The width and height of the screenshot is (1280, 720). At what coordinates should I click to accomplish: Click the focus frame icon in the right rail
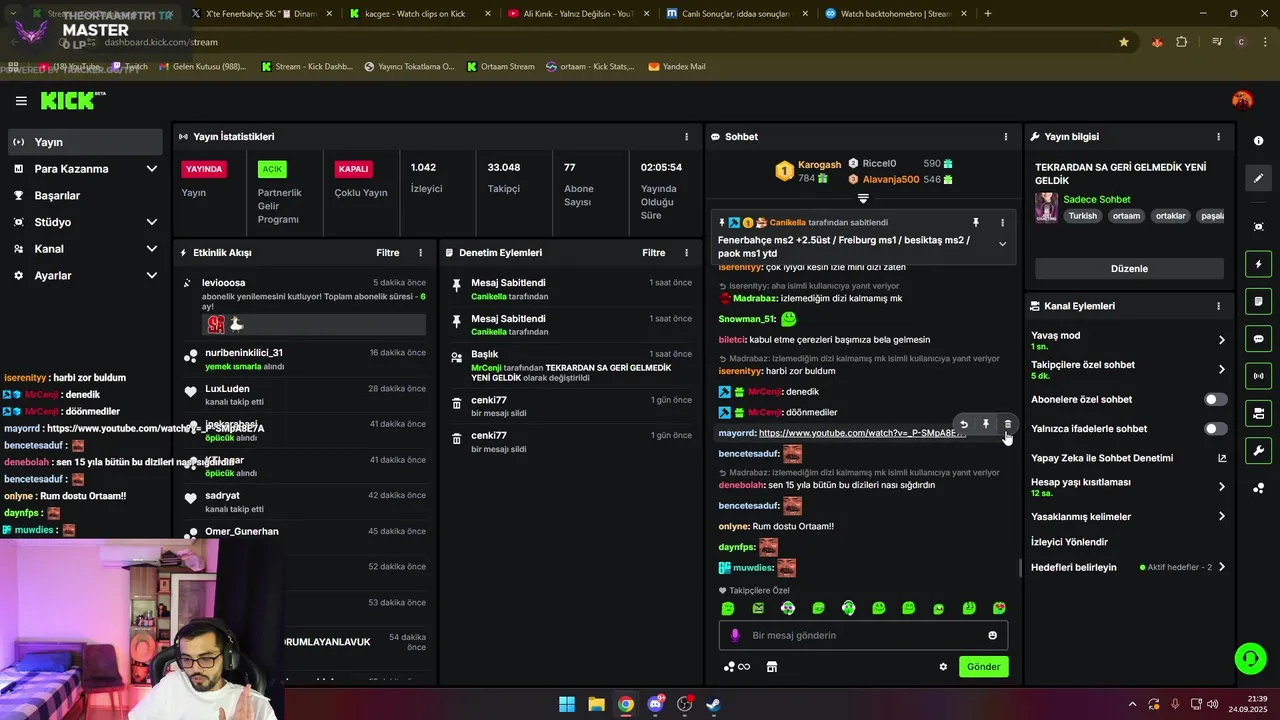(x=1259, y=227)
